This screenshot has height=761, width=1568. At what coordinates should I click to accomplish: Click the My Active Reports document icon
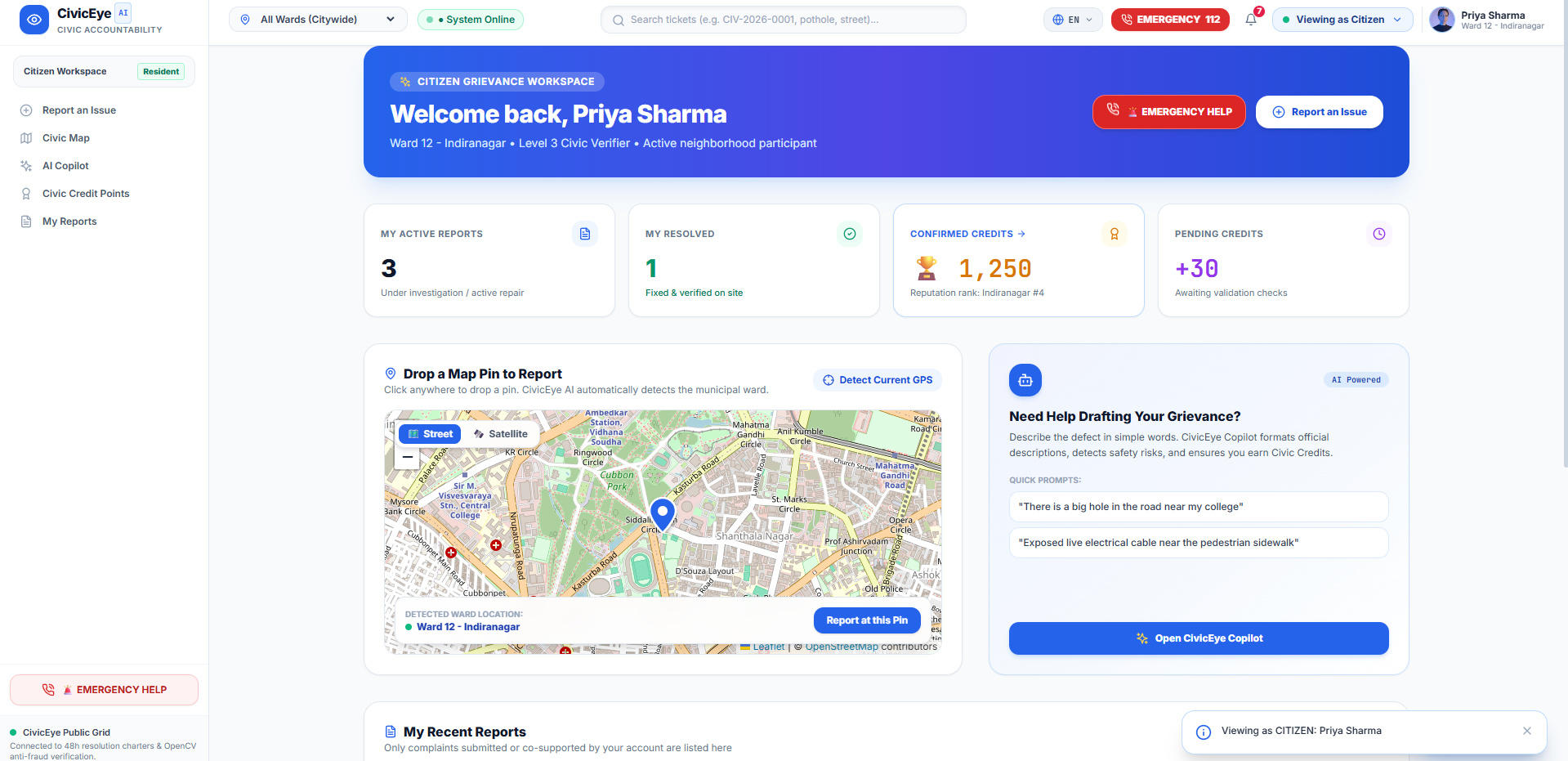point(585,234)
